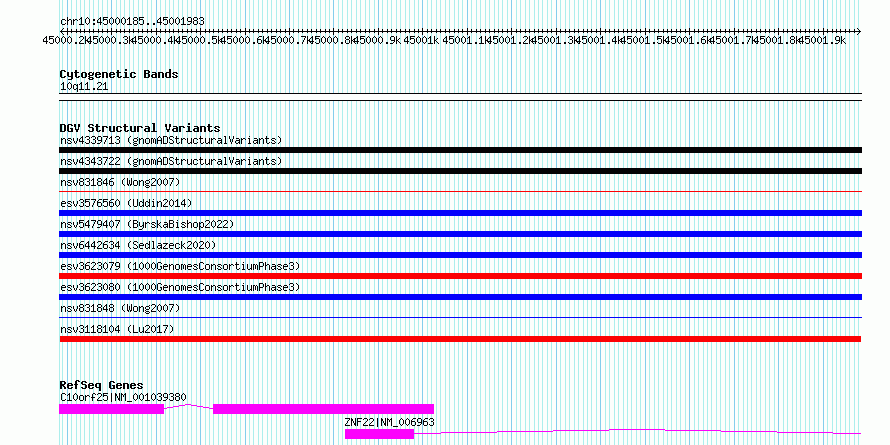This screenshot has width=890, height=445.
Task: Select the ZNF22|NM_006963 gene label
Action: coord(389,422)
